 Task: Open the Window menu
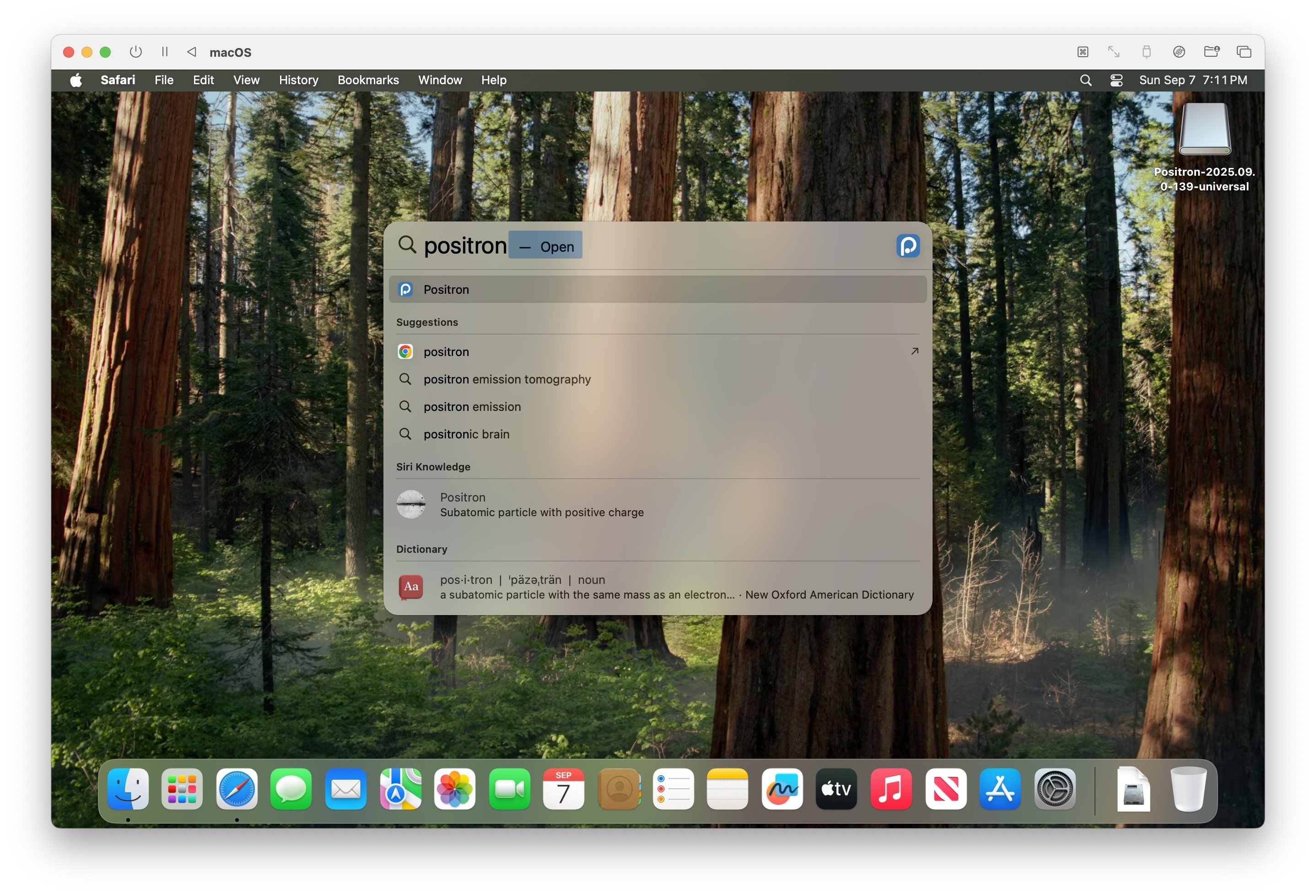440,80
